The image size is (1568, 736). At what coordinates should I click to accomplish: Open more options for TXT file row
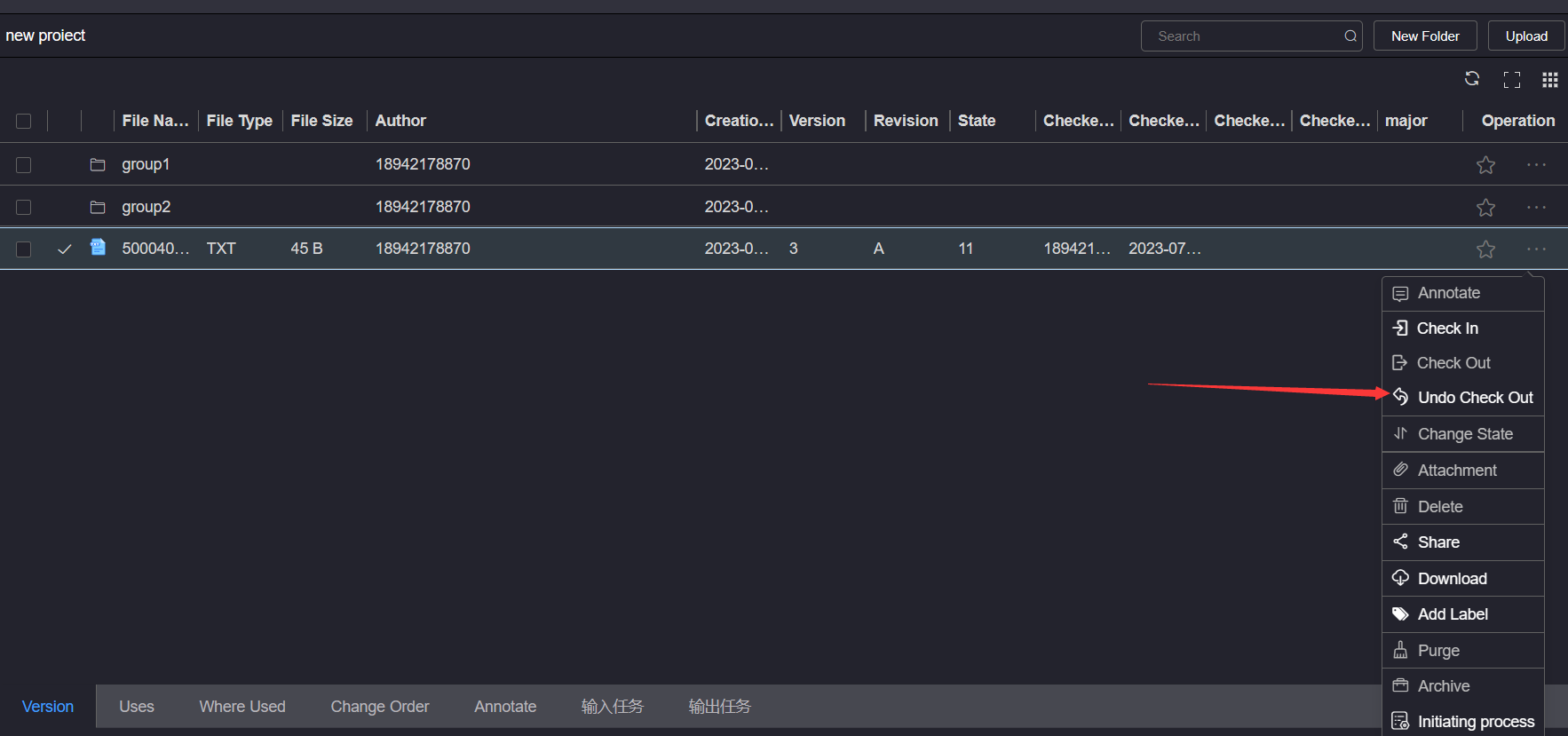pyautogui.click(x=1536, y=249)
